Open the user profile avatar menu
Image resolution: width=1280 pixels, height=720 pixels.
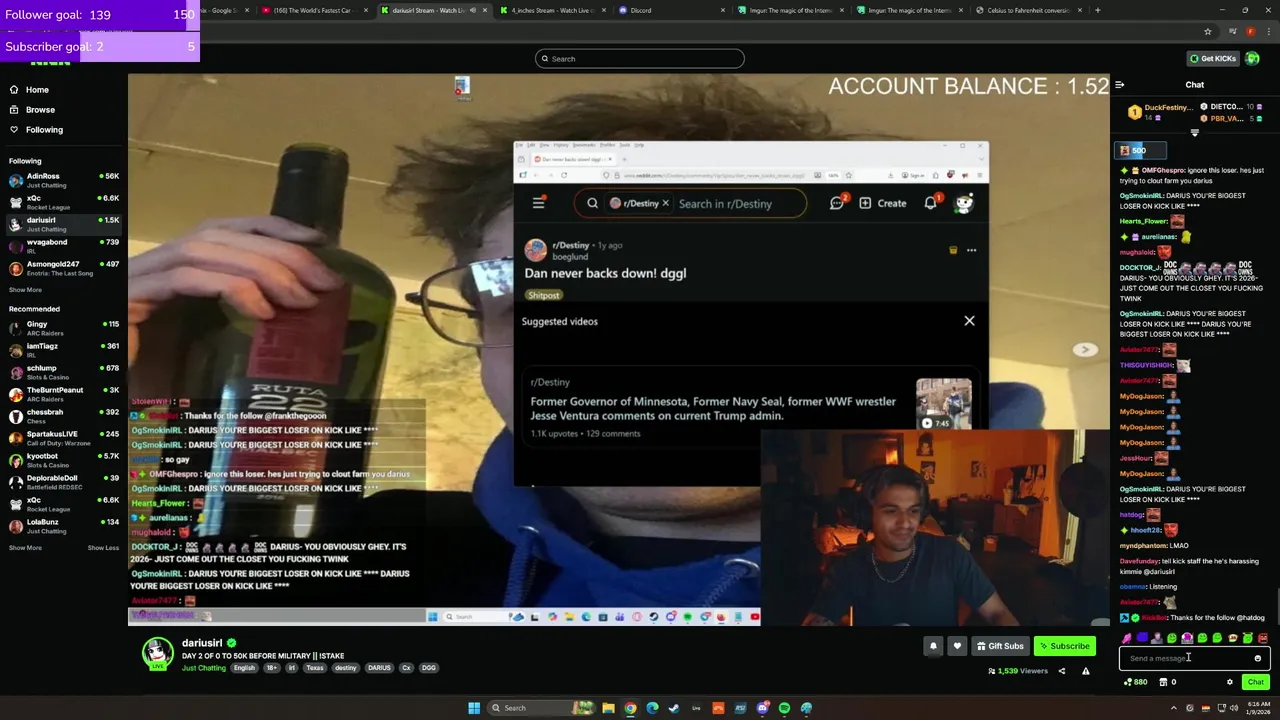tap(1251, 58)
